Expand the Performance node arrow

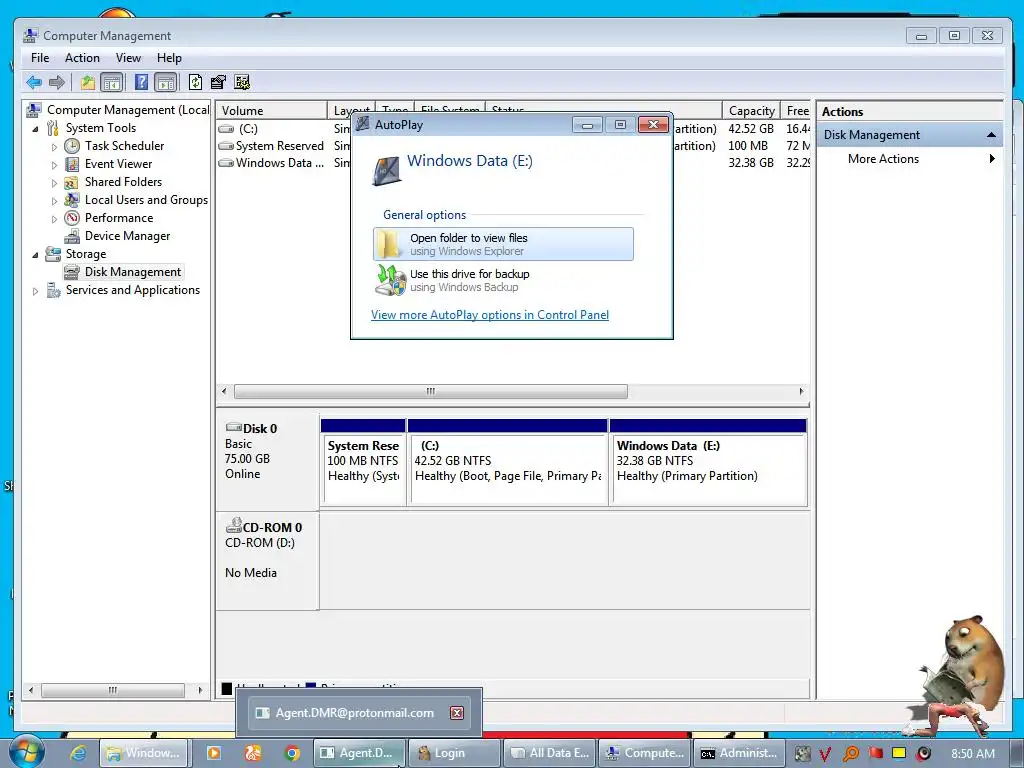click(x=55, y=219)
